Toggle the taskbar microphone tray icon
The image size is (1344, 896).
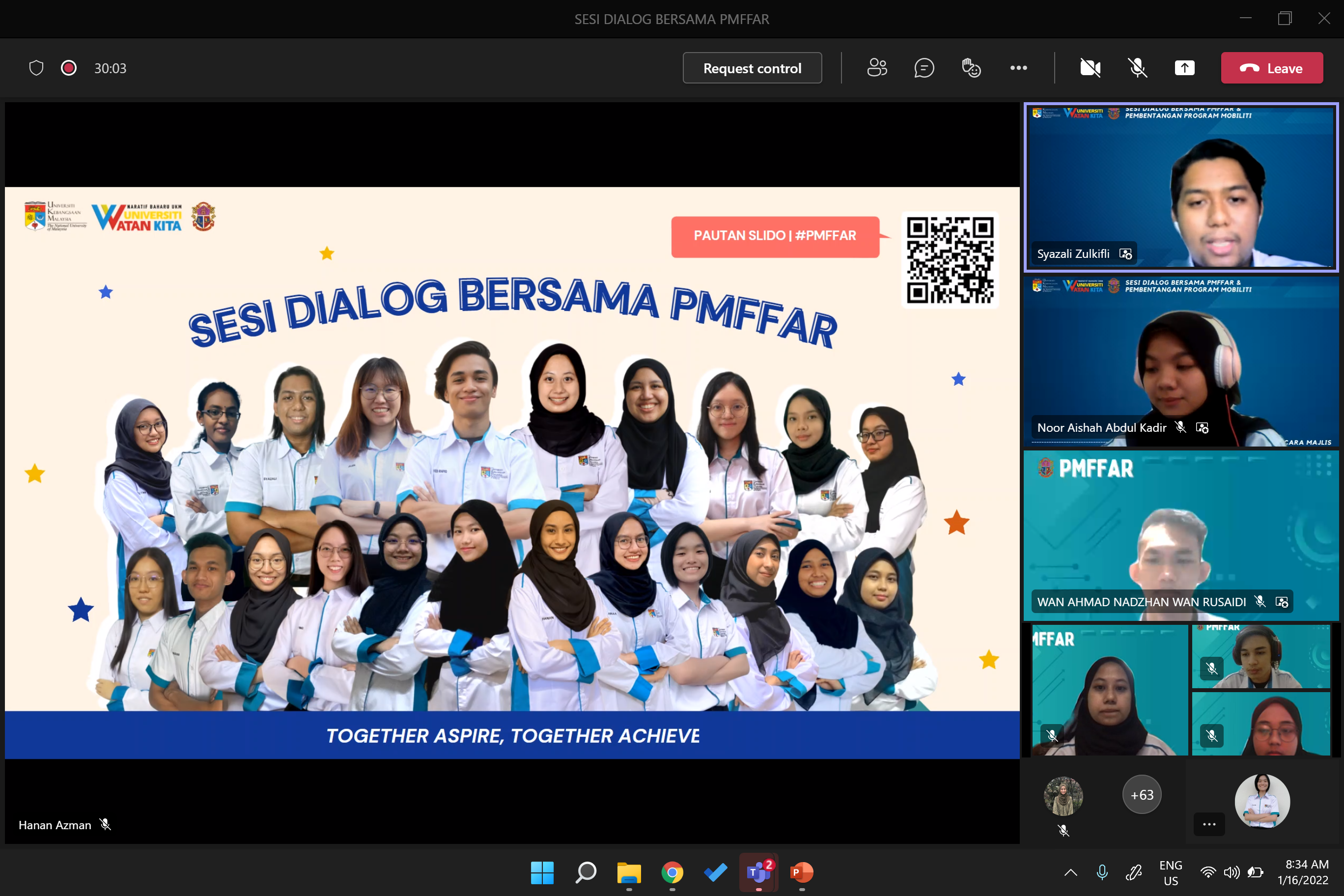click(x=1102, y=872)
